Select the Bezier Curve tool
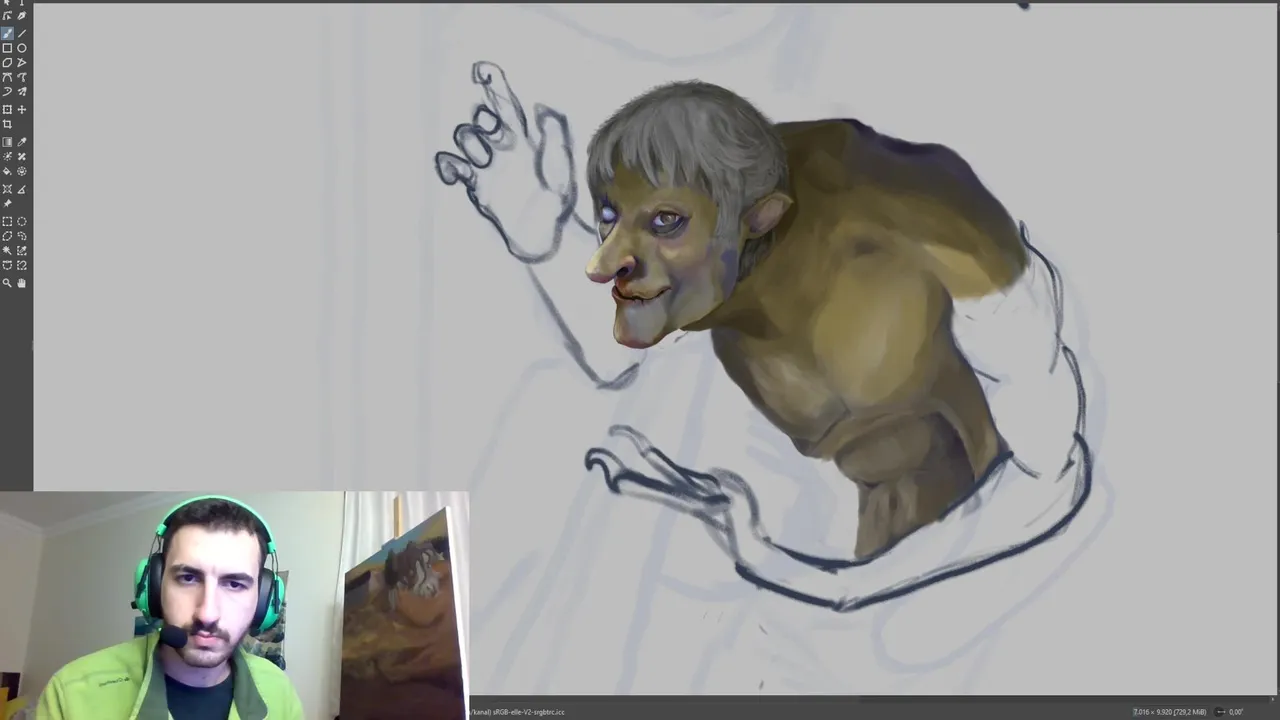The image size is (1280, 720). point(7,77)
